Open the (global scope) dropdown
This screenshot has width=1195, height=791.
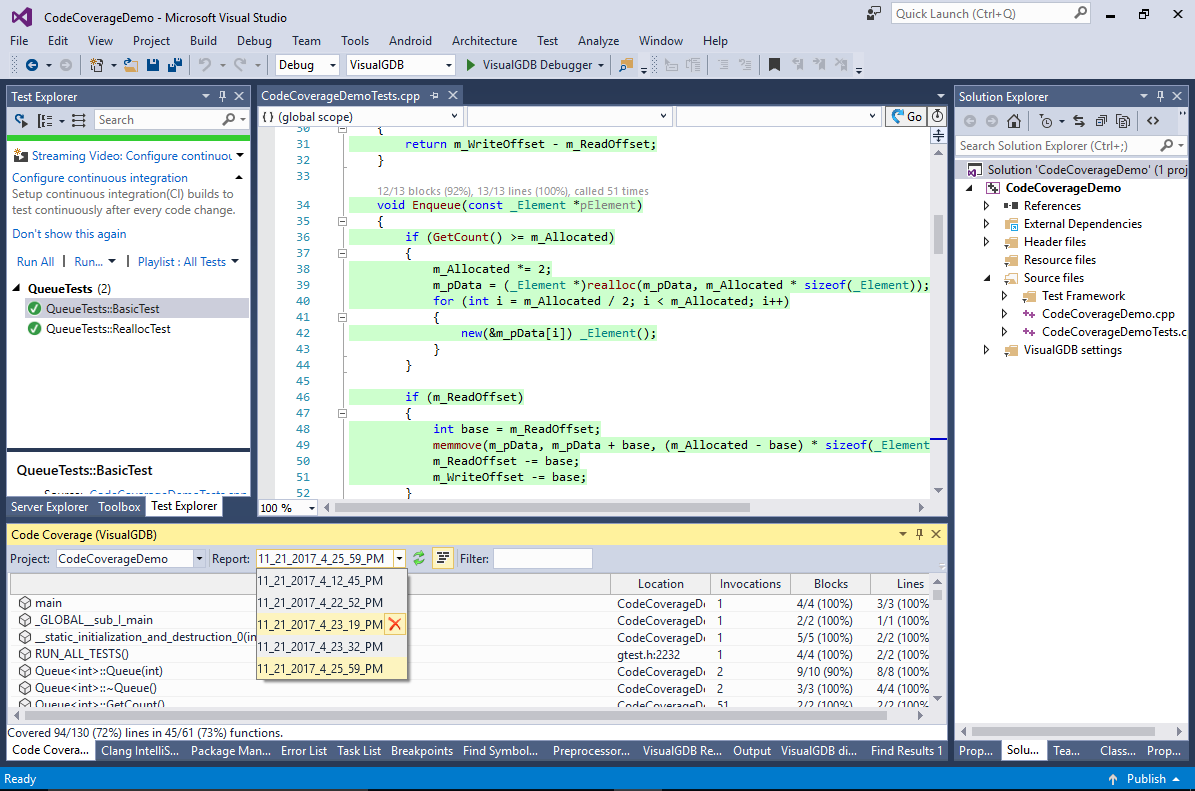coord(454,117)
